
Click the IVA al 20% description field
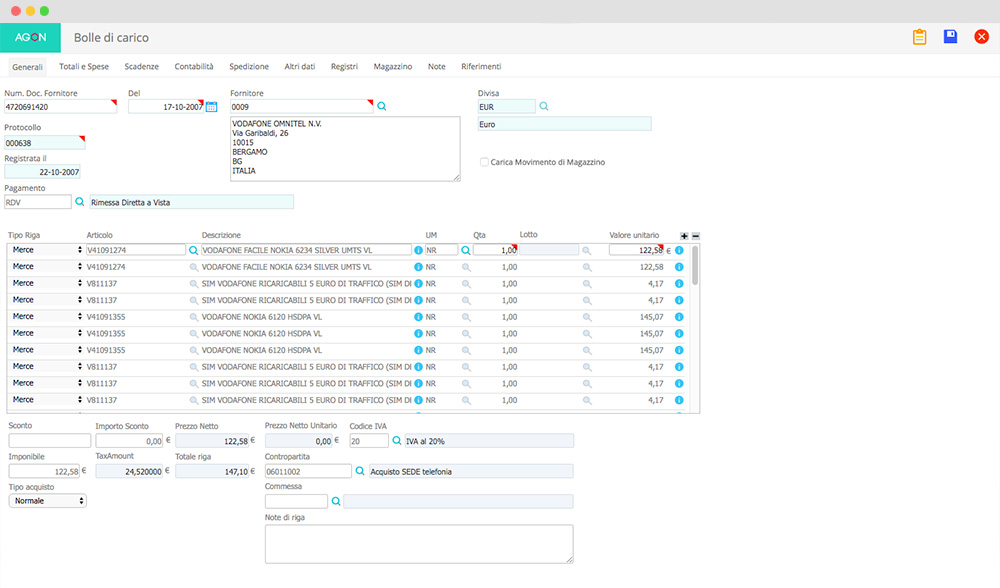pos(489,441)
